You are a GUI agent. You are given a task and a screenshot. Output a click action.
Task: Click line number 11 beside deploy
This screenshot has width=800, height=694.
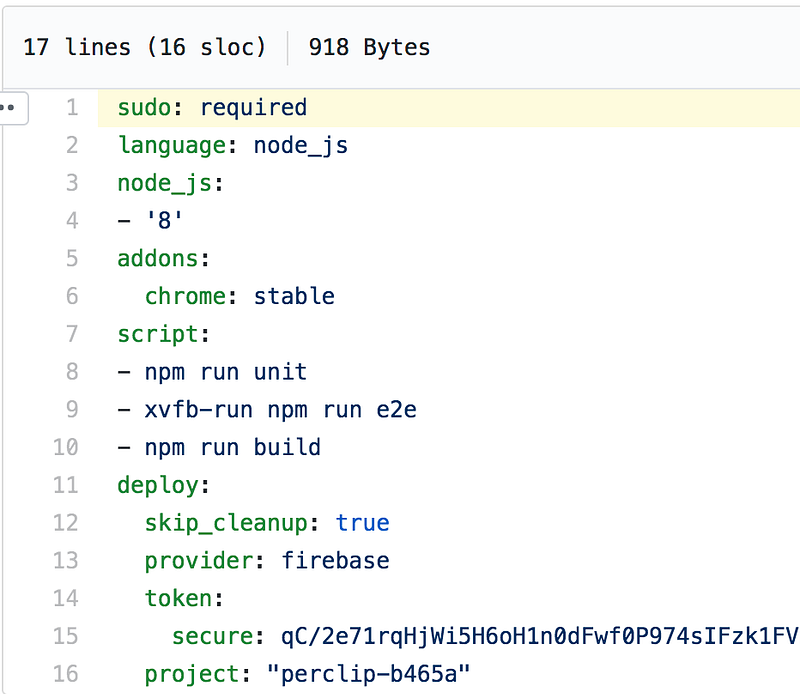click(x=66, y=485)
